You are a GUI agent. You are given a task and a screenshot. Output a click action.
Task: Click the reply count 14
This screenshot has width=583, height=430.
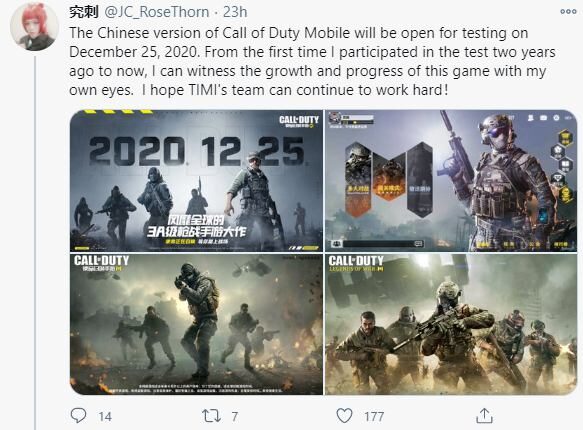point(105,417)
